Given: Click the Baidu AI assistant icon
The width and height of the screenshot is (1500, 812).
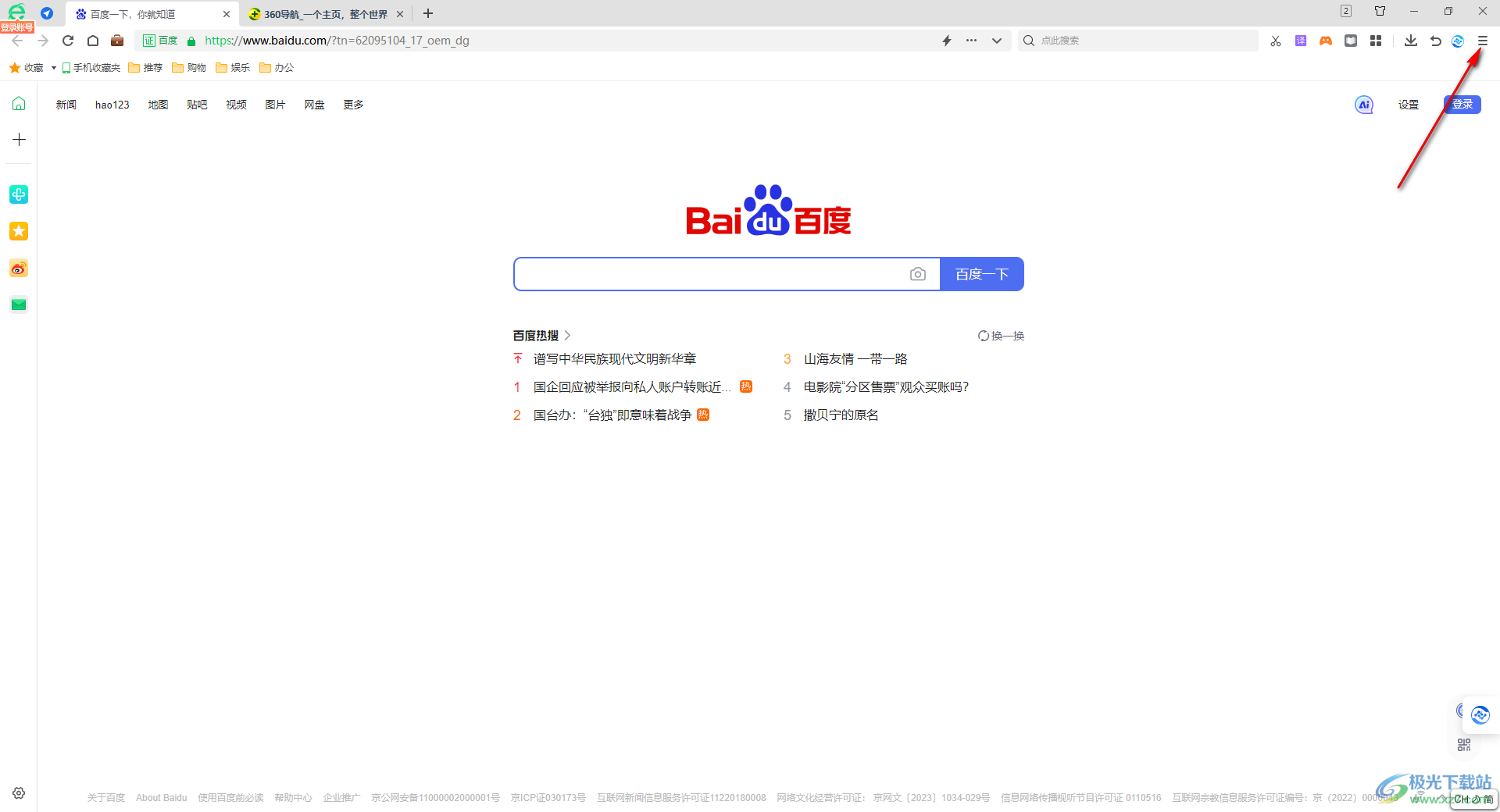Looking at the screenshot, I should (1364, 105).
